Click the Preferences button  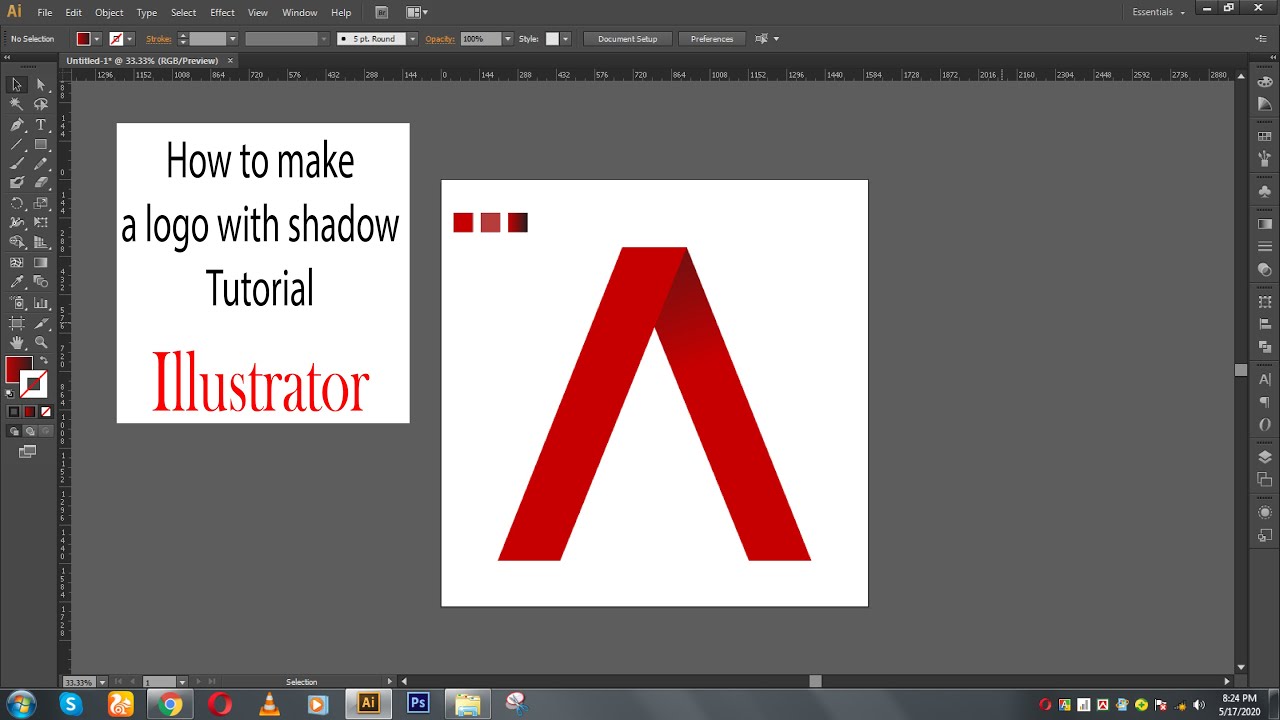[712, 39]
